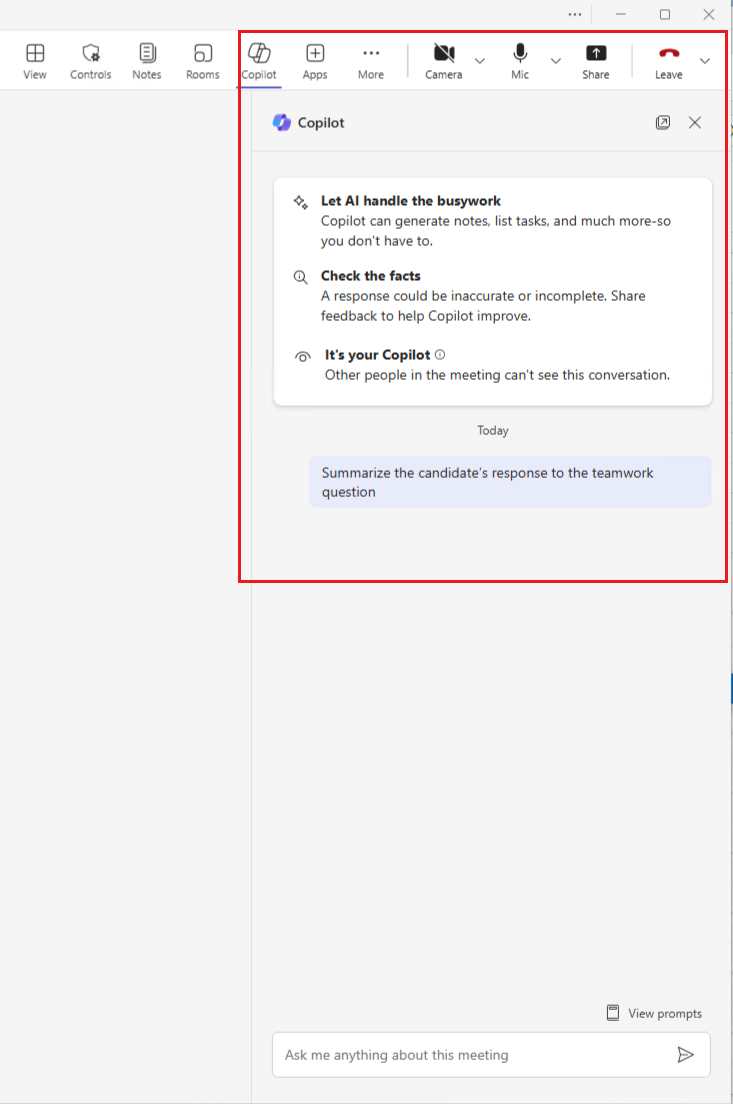This screenshot has height=1104, width=733.
Task: Click the Copilot logo in panel header
Action: coord(282,123)
